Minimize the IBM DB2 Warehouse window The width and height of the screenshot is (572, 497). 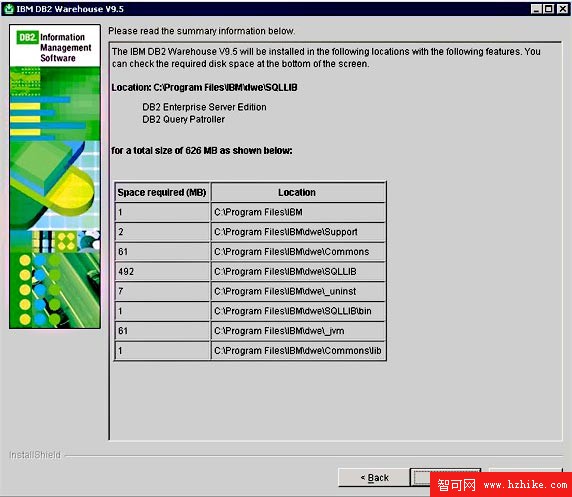tap(536, 9)
